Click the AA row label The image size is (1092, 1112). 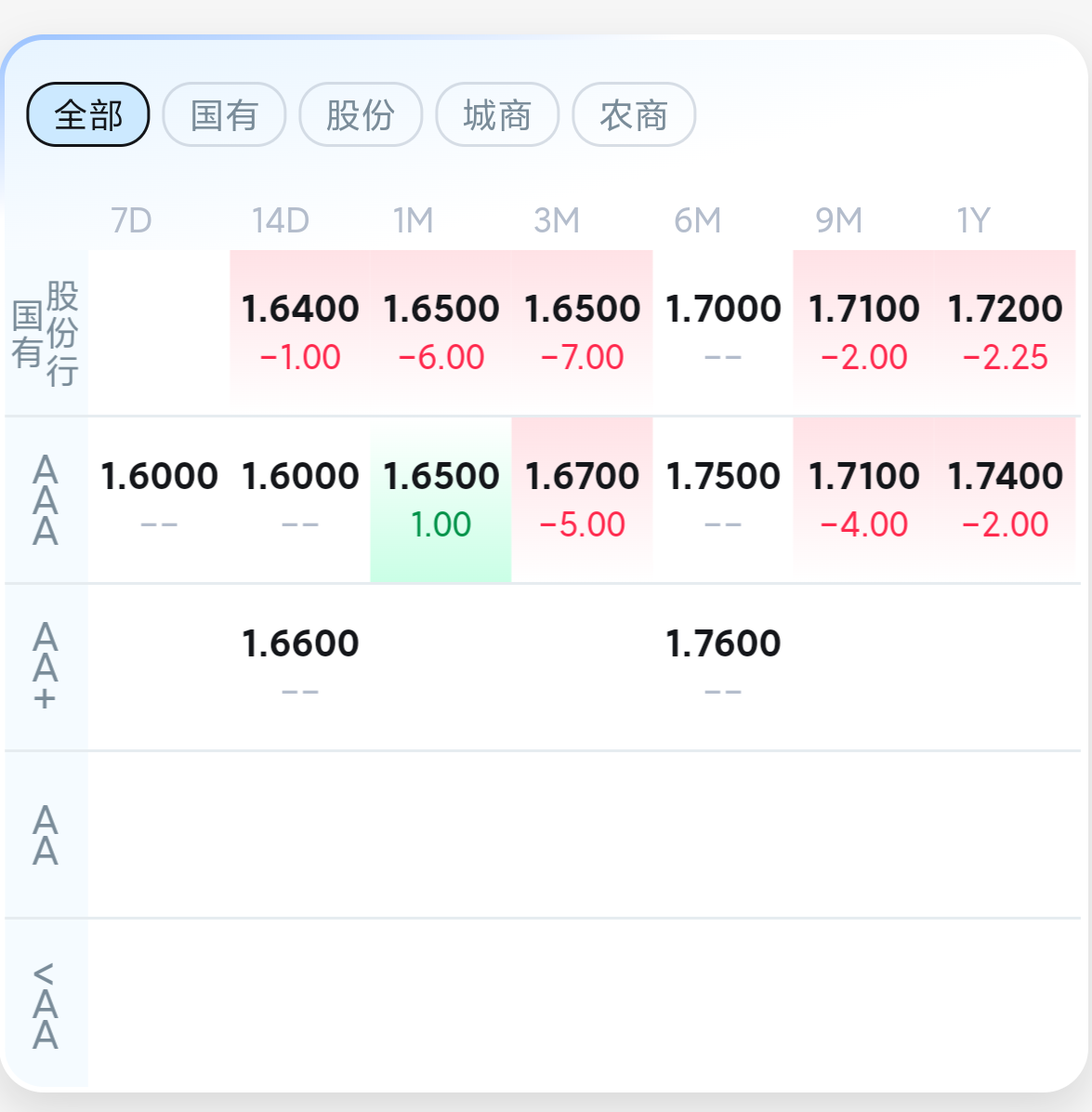click(46, 835)
